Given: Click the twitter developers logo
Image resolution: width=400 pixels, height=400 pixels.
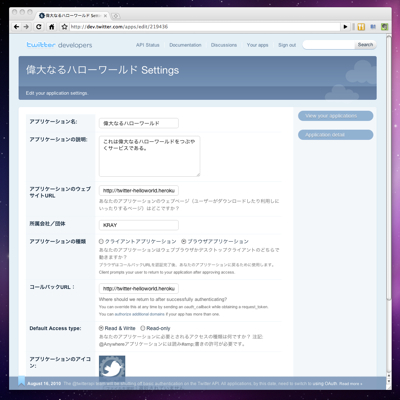Looking at the screenshot, I should point(59,45).
